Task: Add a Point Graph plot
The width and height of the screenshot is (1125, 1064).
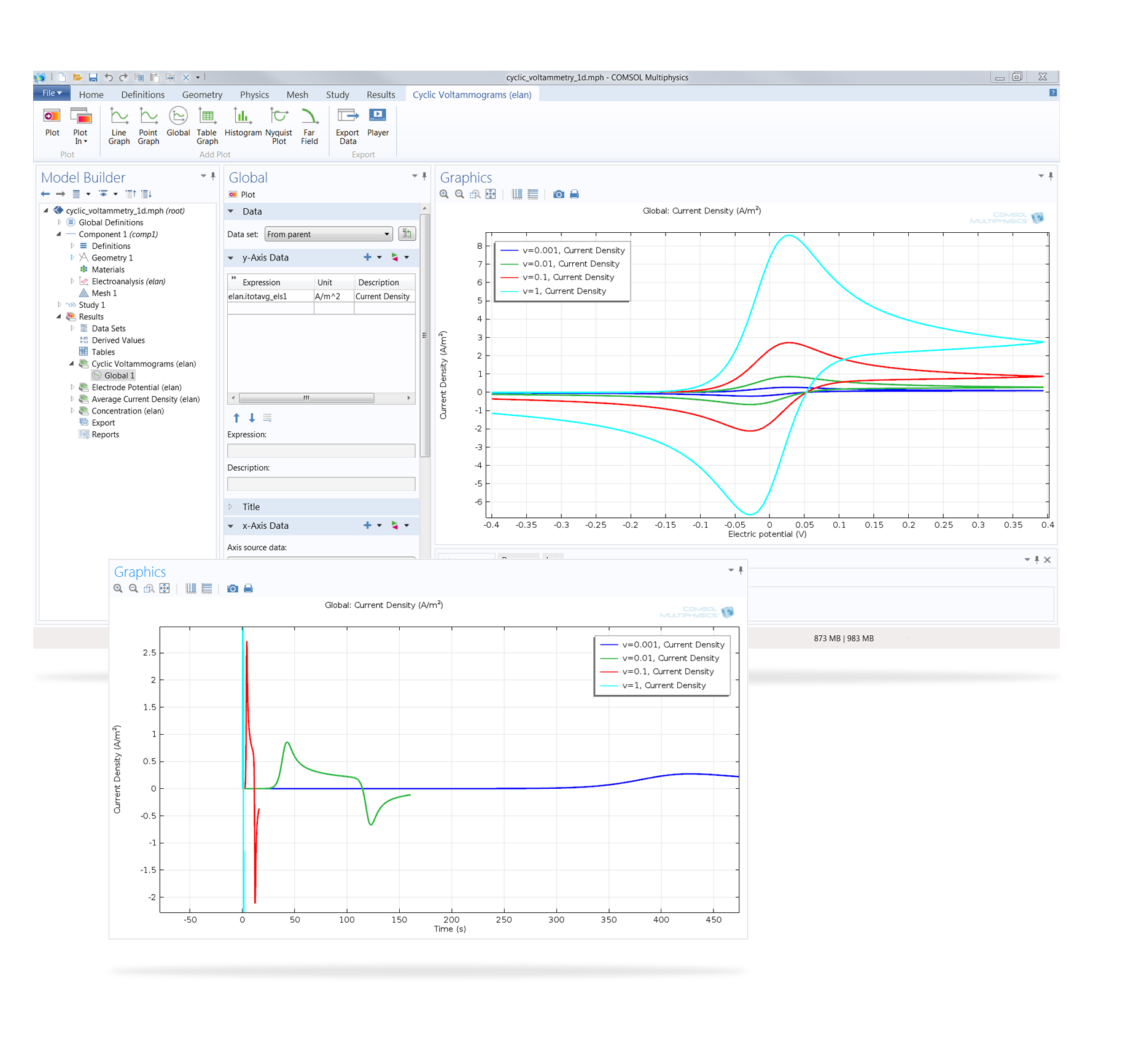Action: tap(148, 126)
